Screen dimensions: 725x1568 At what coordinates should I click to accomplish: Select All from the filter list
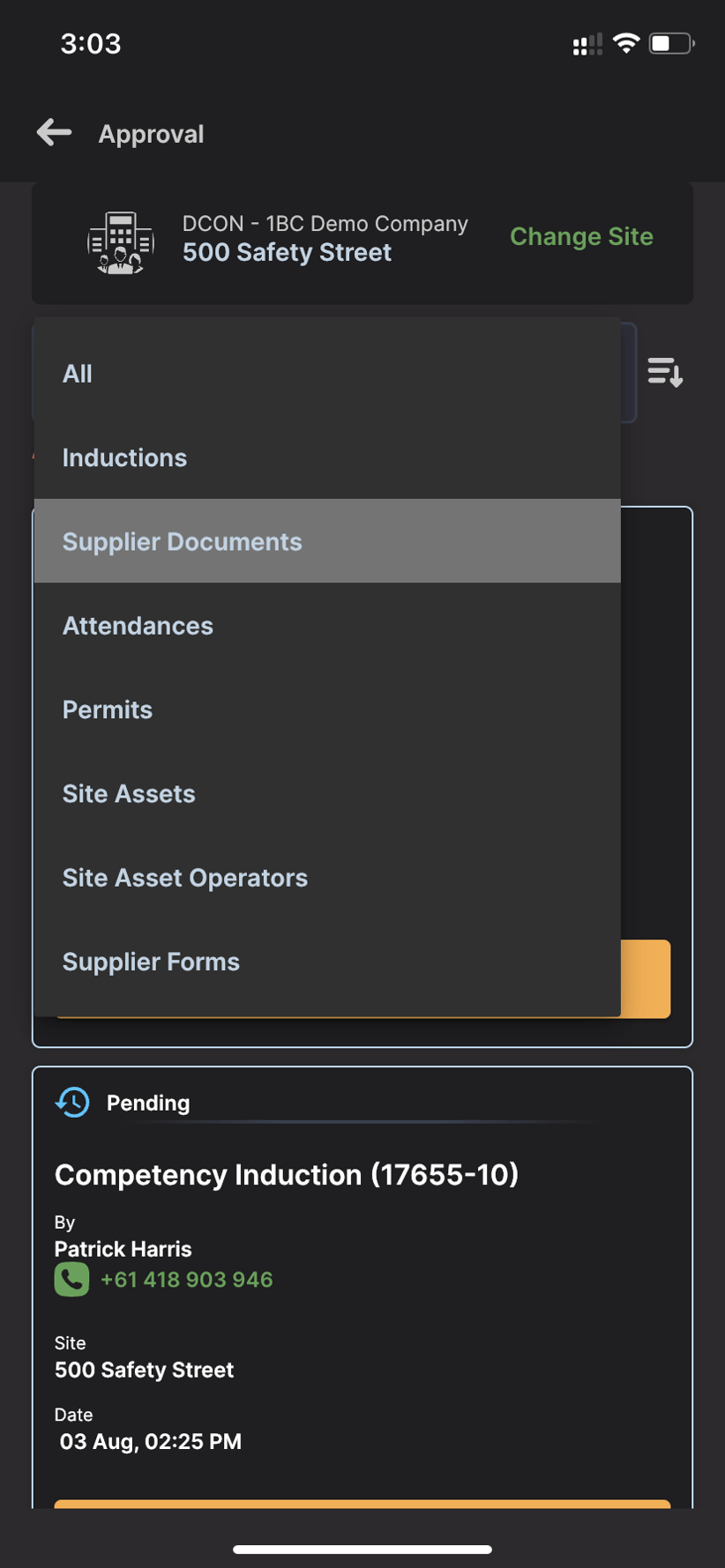78,374
